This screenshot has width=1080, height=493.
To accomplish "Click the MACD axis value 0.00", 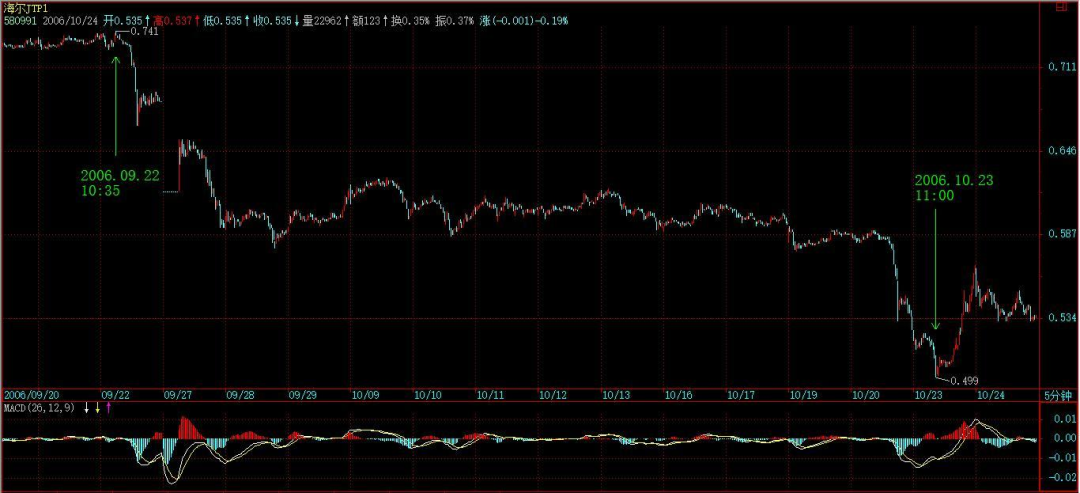I will [x=1066, y=438].
